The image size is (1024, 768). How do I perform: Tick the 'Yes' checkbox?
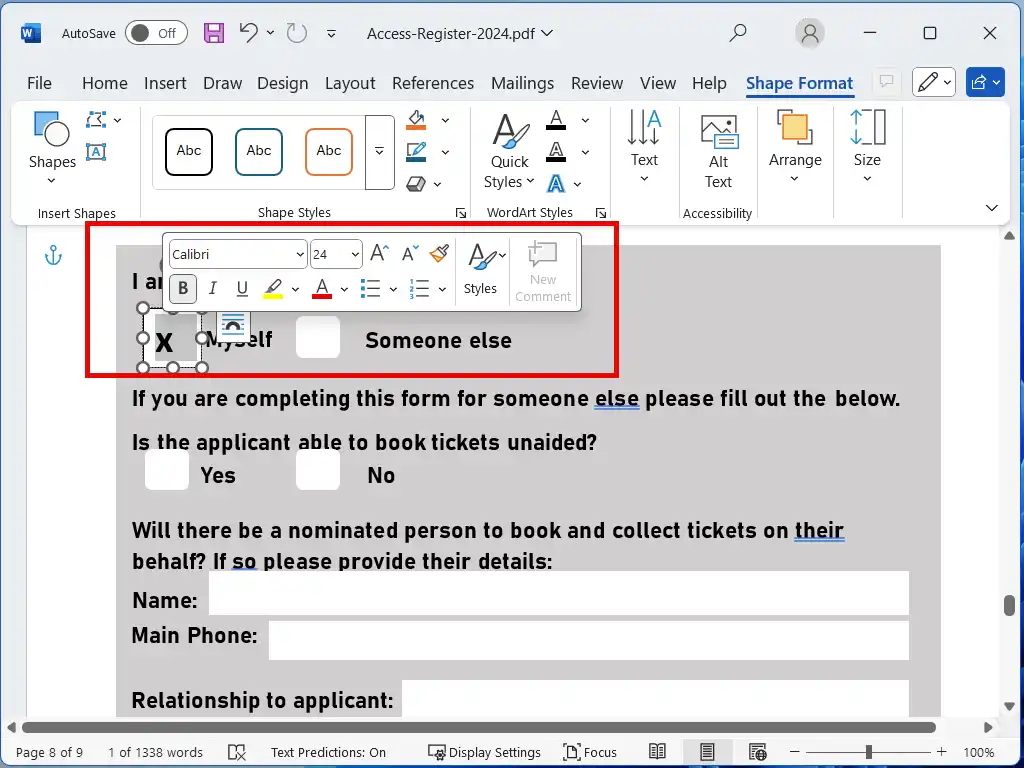[x=166, y=471]
